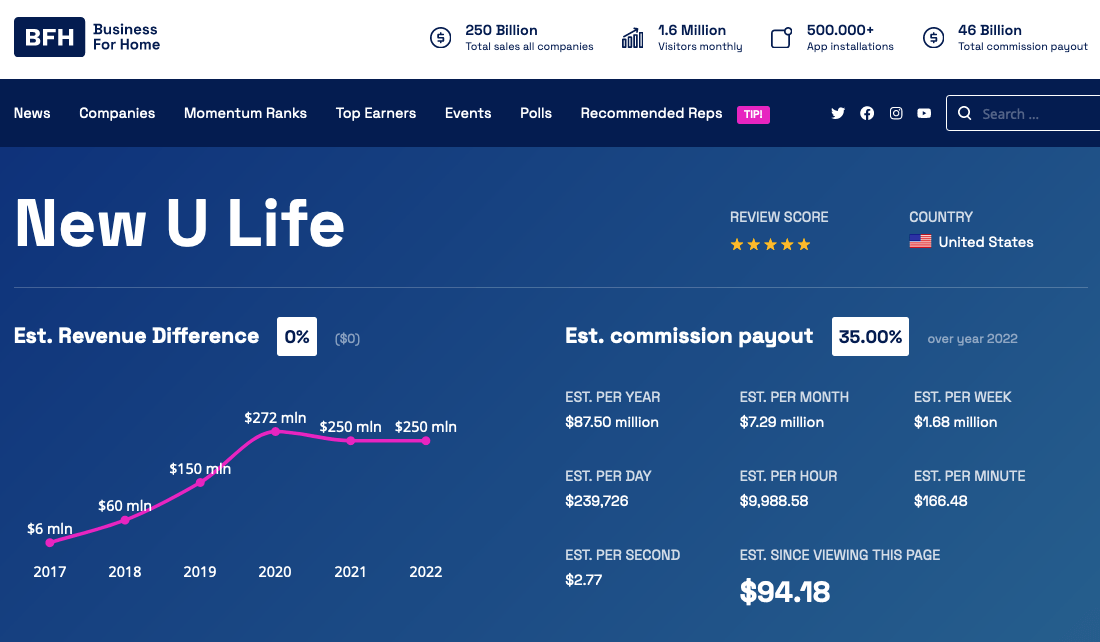Open Momentum Ranks page
The width and height of the screenshot is (1100, 642).
[245, 113]
